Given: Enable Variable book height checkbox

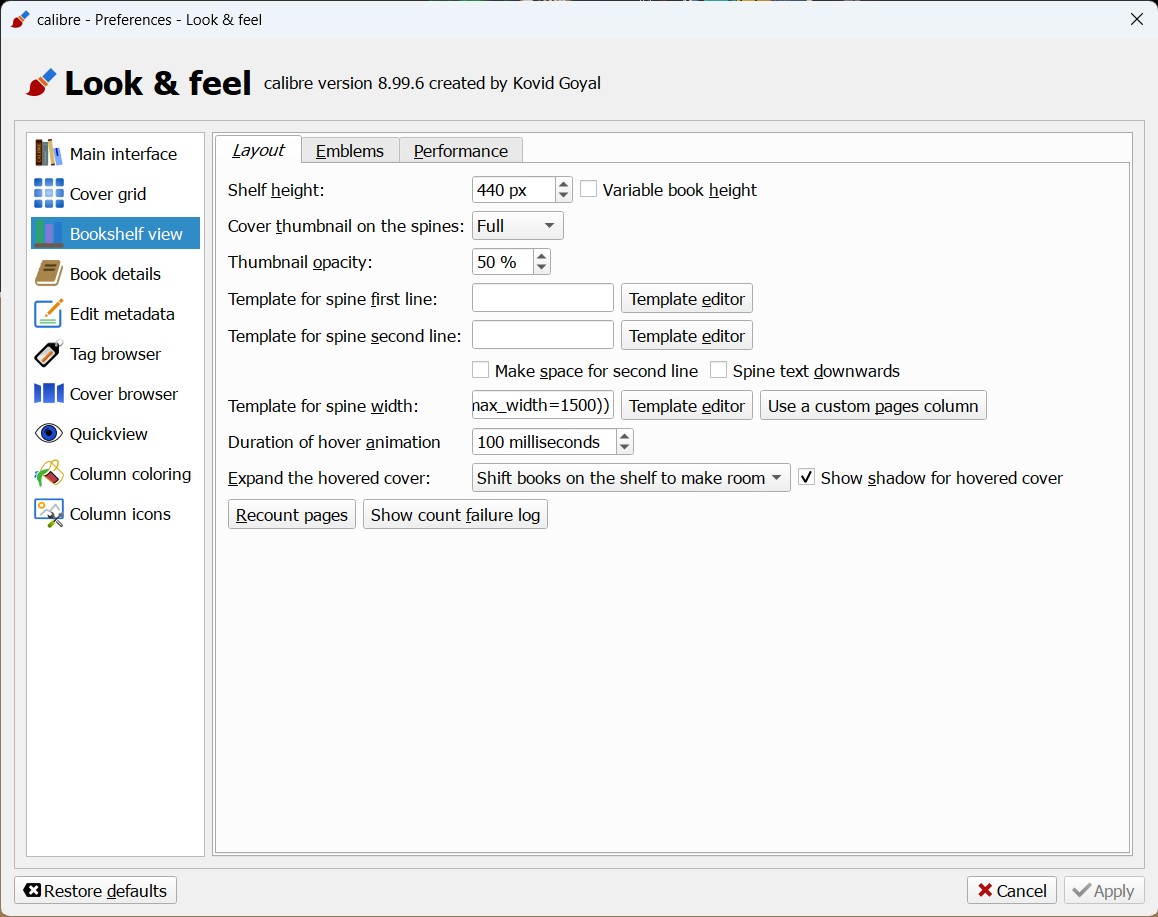Looking at the screenshot, I should (589, 189).
